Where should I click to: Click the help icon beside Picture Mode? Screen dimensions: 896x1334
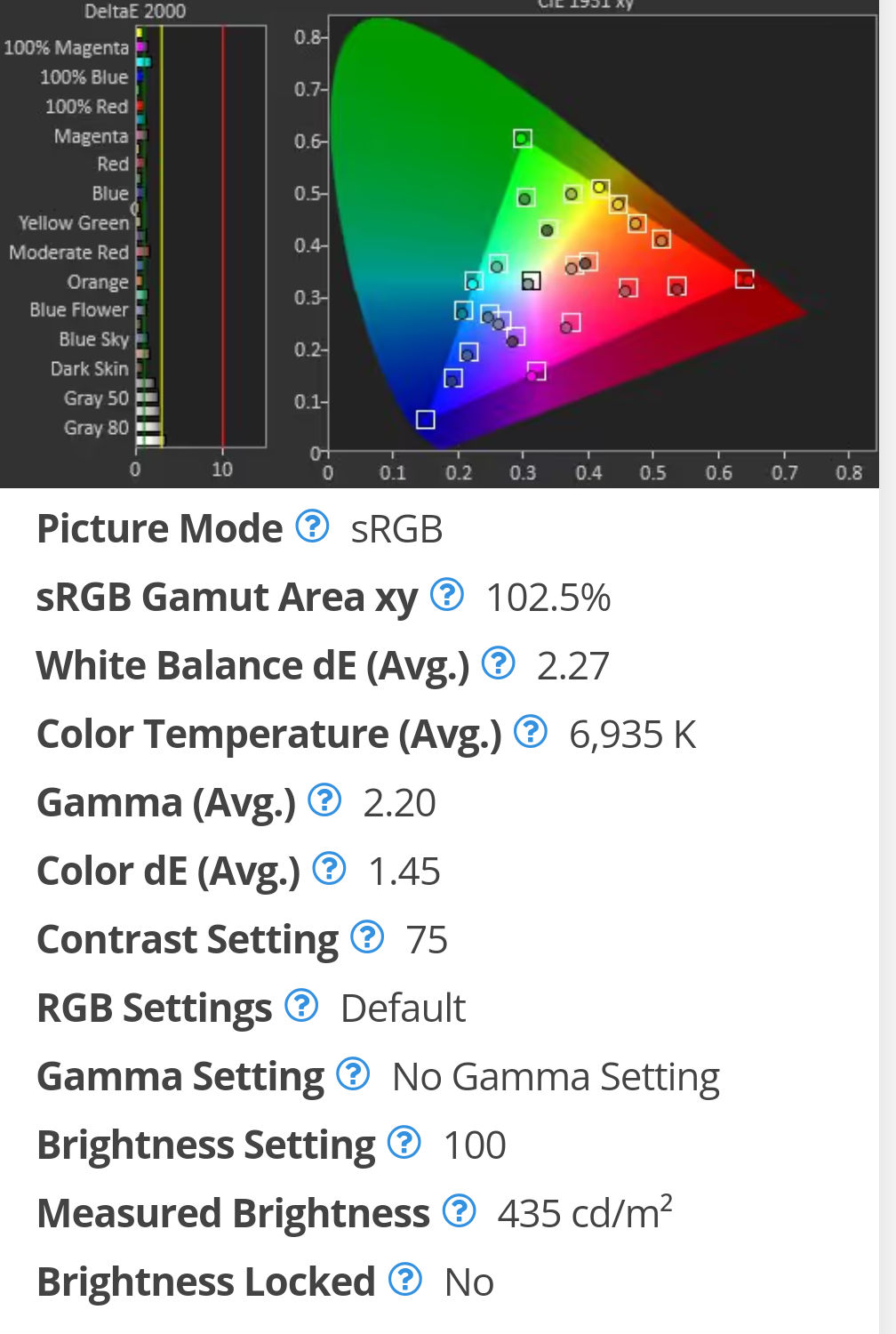312,526
